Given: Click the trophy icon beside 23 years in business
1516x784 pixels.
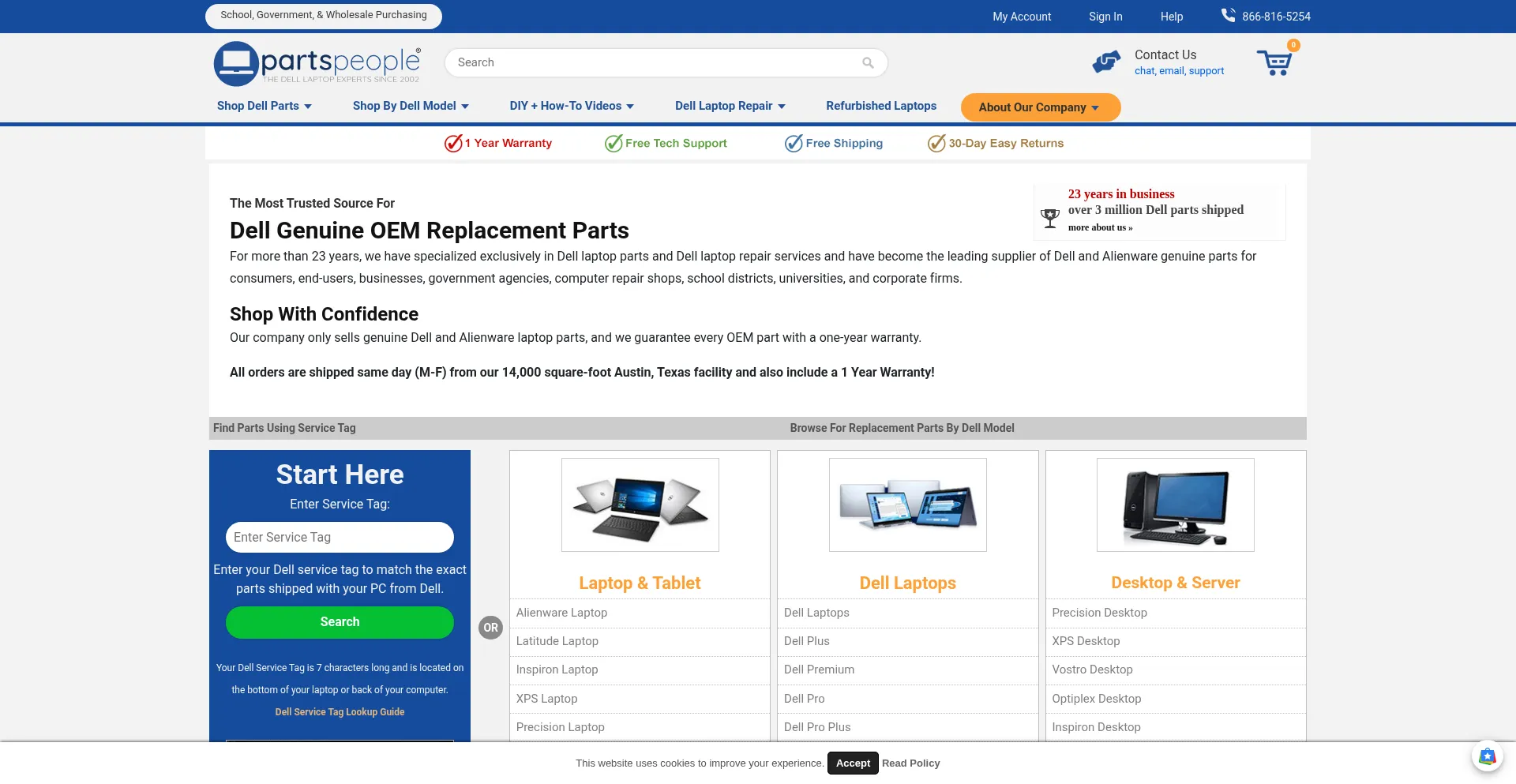Looking at the screenshot, I should click(x=1049, y=218).
